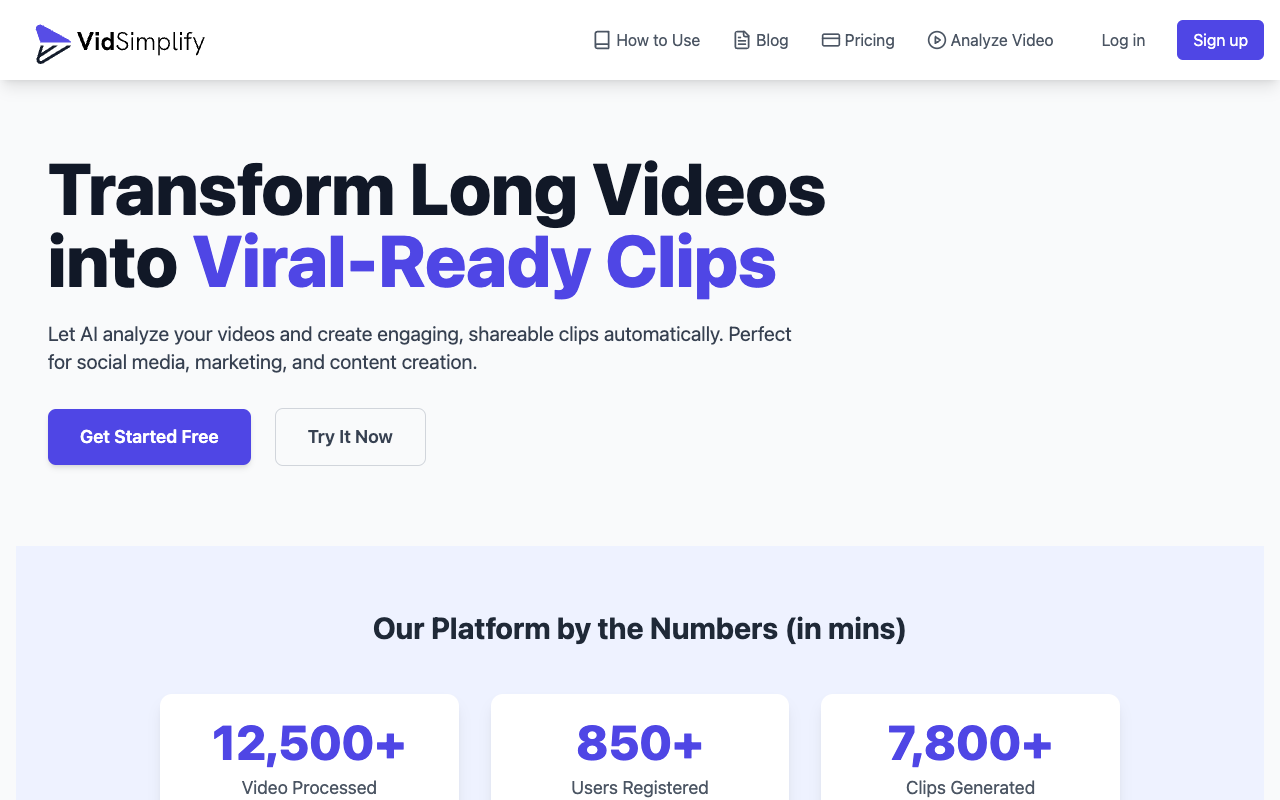Click the VidSimplify paper plane logo icon
The width and height of the screenshot is (1280, 800).
pyautogui.click(x=53, y=43)
